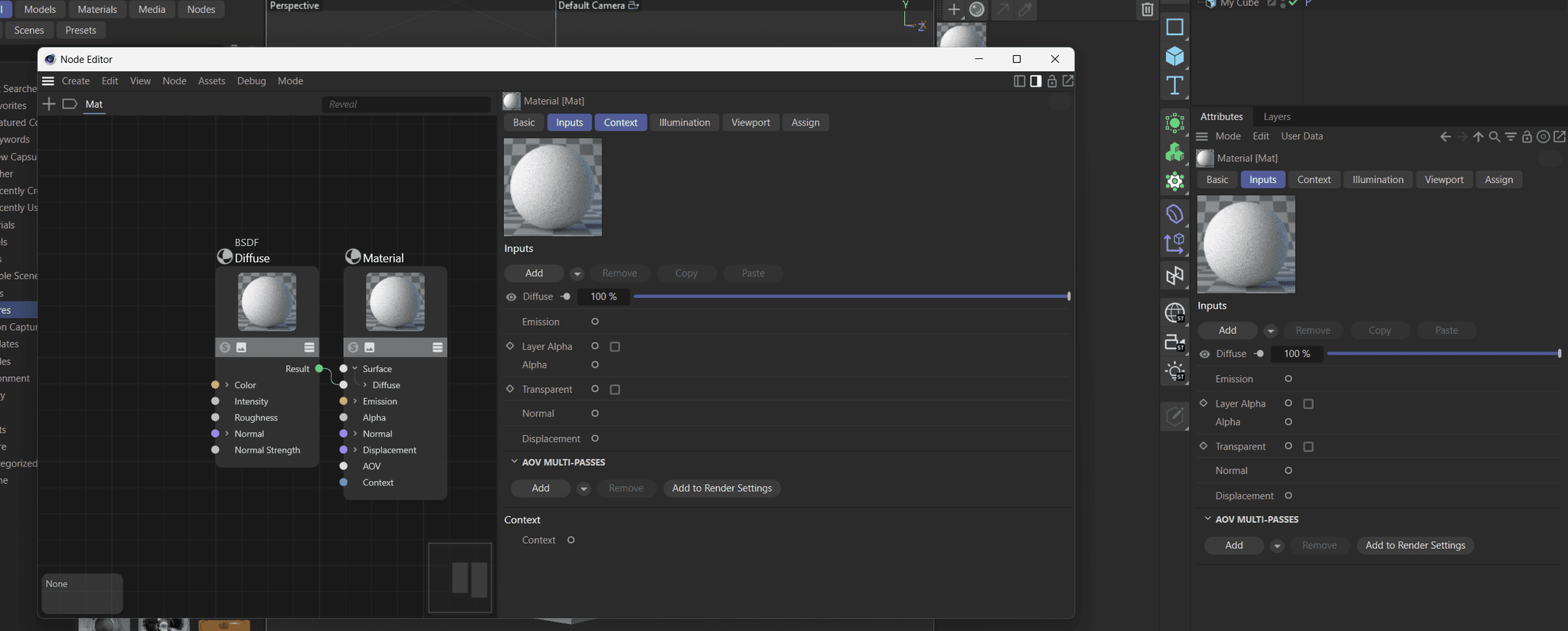This screenshot has width=1568, height=631.
Task: Click the plus icon beside Mat tab
Action: pos(49,104)
